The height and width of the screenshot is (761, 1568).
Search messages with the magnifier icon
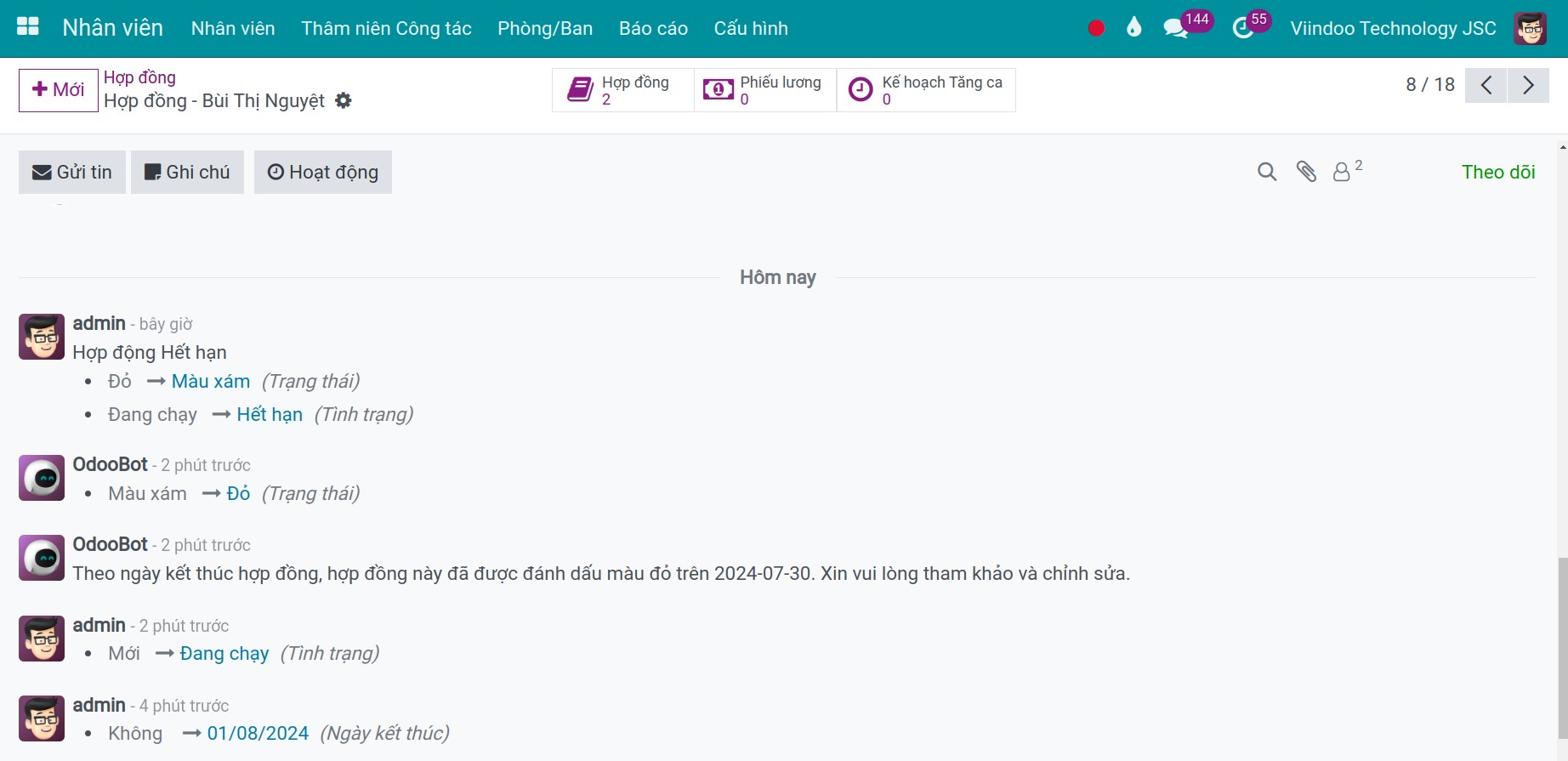click(1267, 172)
